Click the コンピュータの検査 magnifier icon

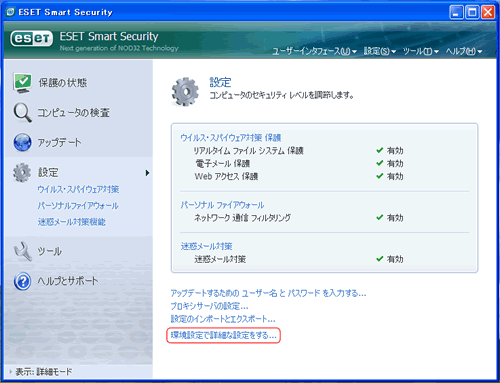(22, 112)
